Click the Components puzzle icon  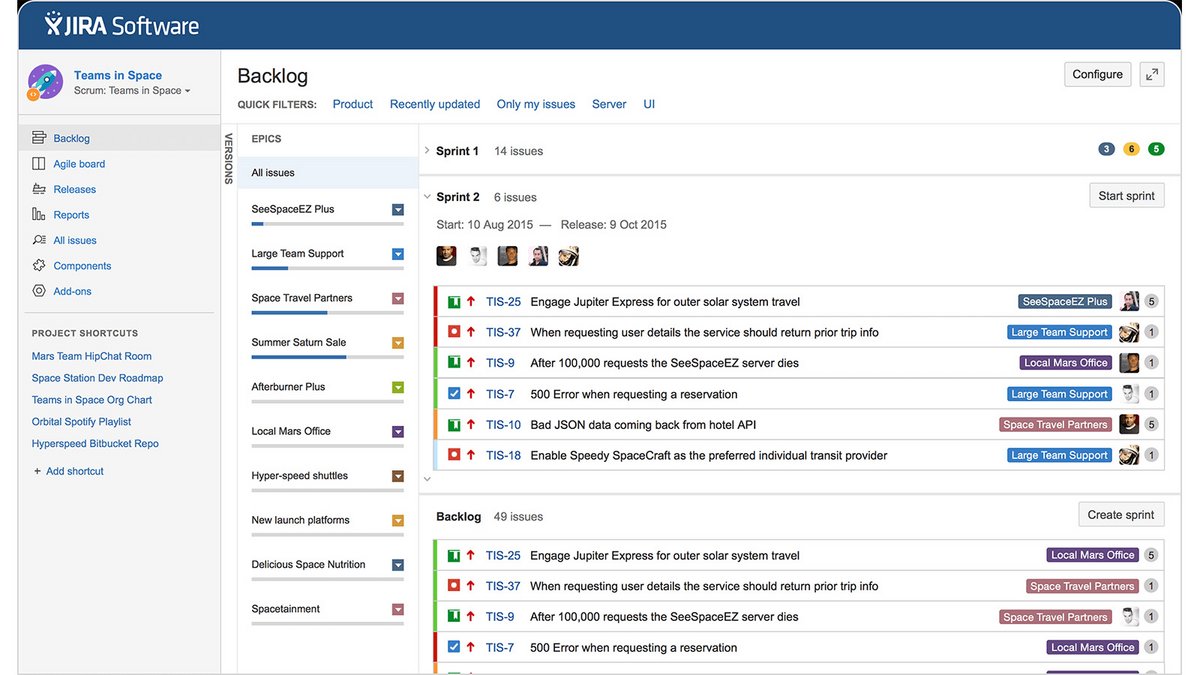pos(39,266)
